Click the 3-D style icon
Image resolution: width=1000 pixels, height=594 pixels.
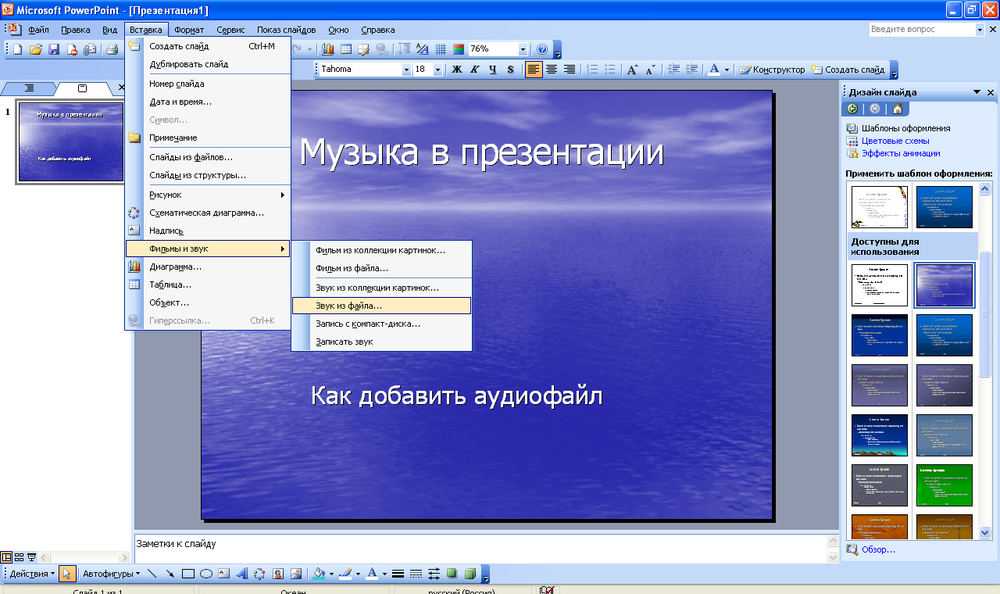pyautogui.click(x=470, y=574)
